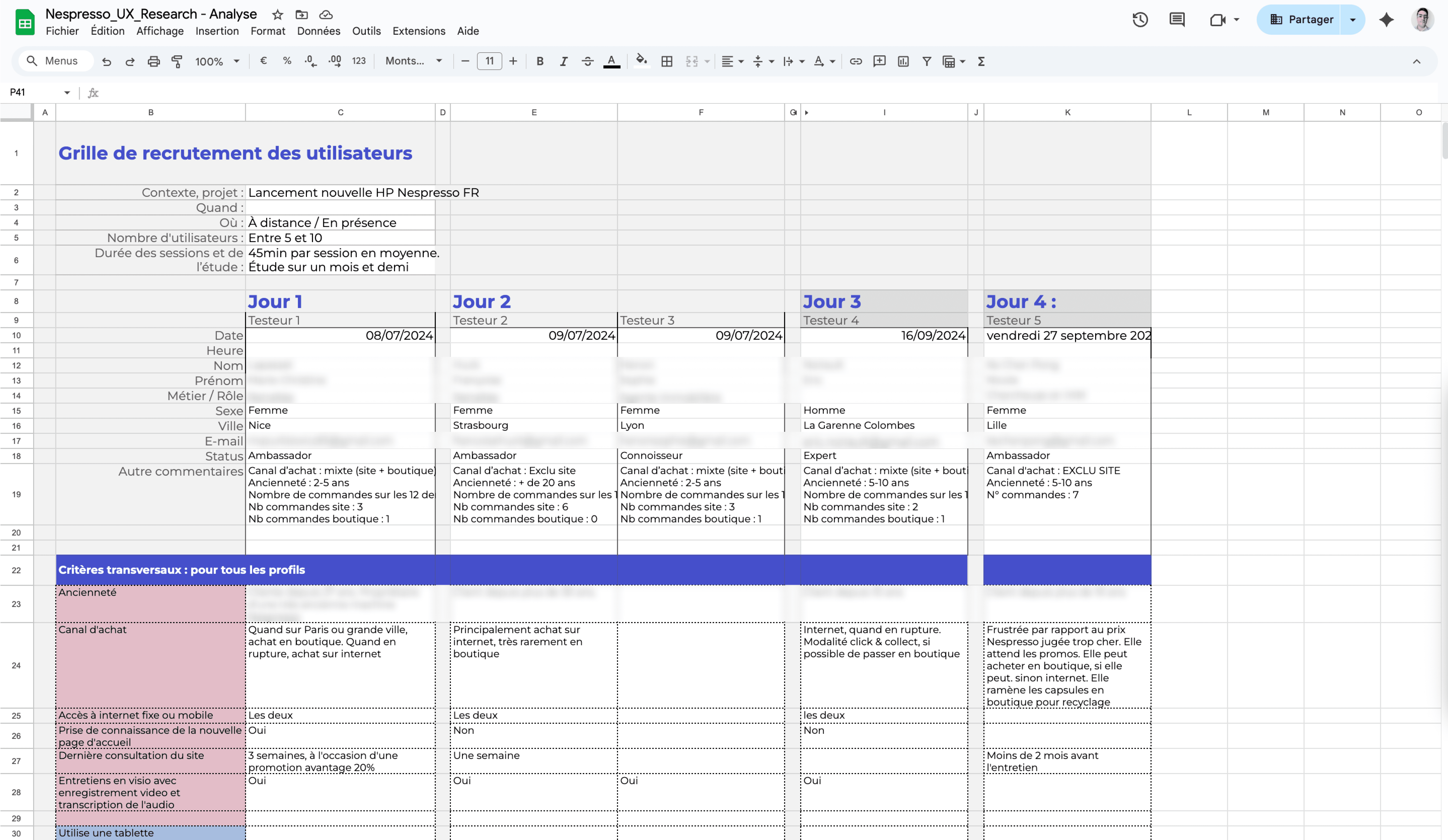Open the horizontal align dropdown
Screen dimensions: 1448x840
pos(732,61)
